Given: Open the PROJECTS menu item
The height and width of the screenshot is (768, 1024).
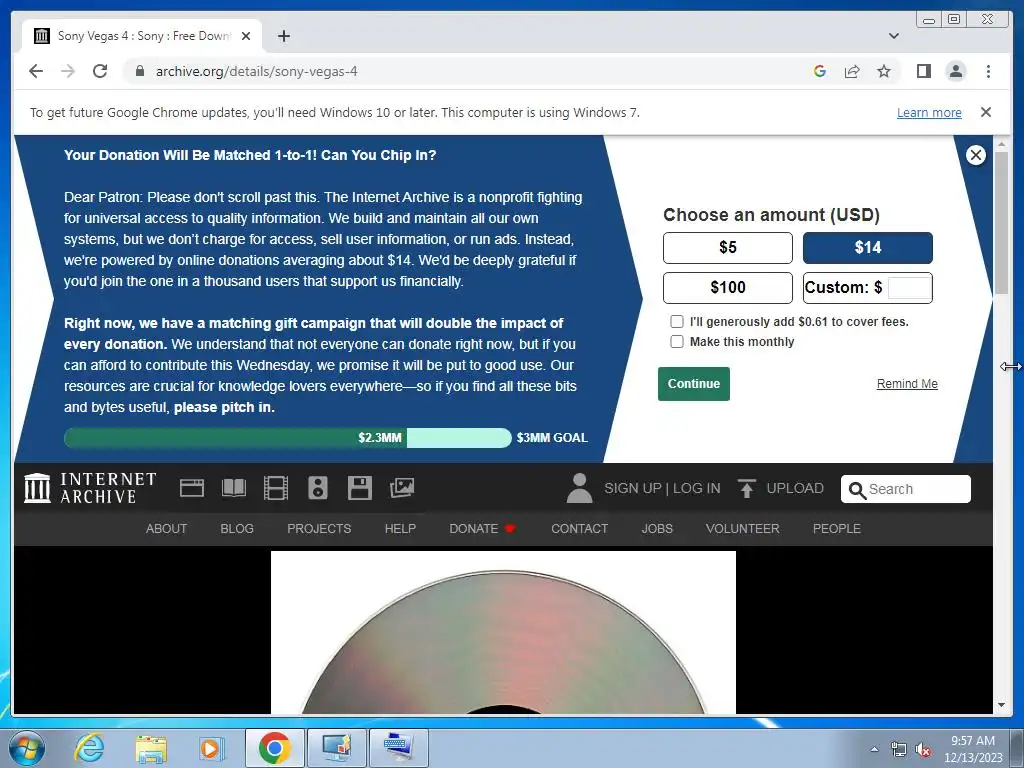Looking at the screenshot, I should pos(319,528).
